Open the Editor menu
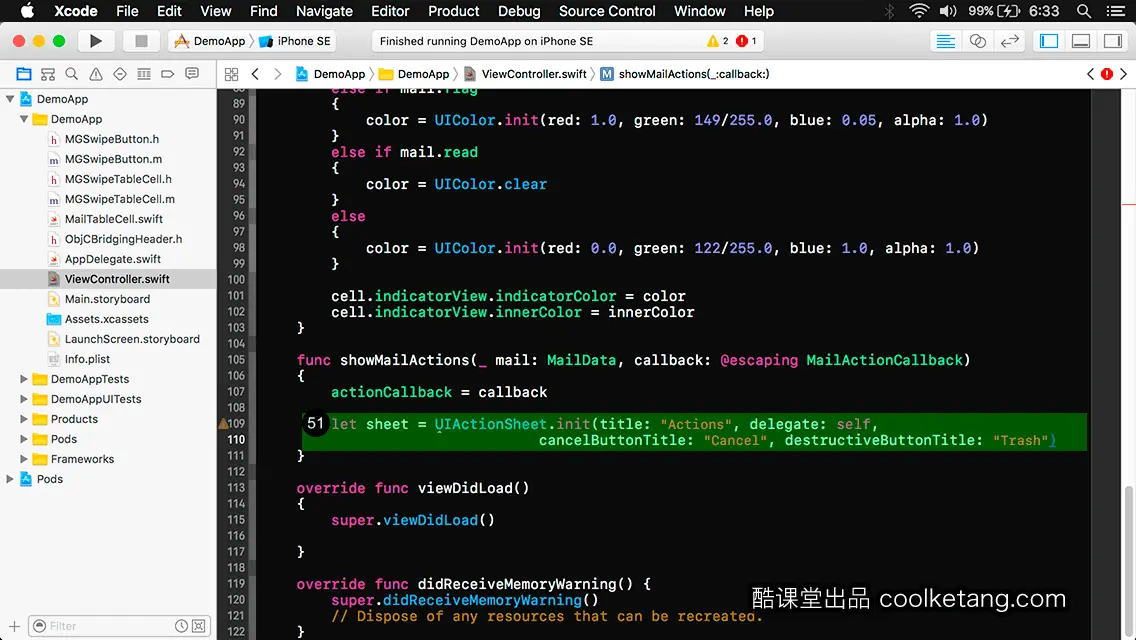The image size is (1136, 640). point(390,11)
